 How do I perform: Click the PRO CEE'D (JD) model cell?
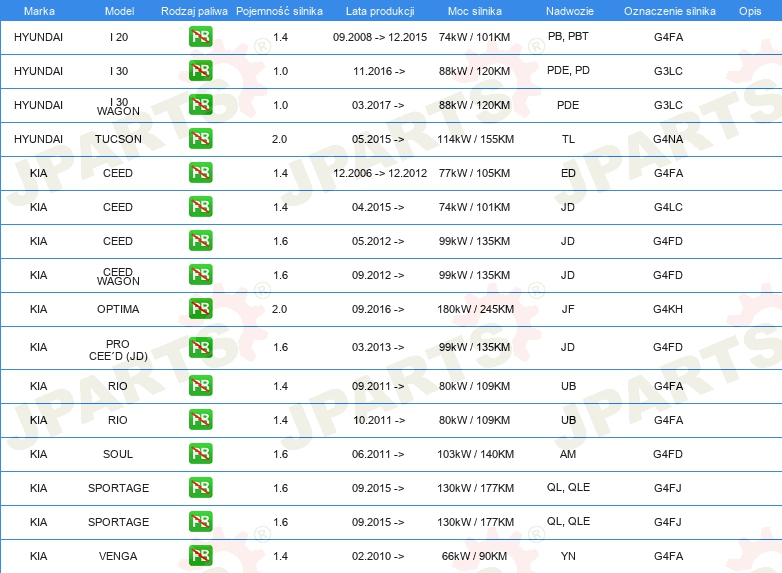pyautogui.click(x=118, y=350)
